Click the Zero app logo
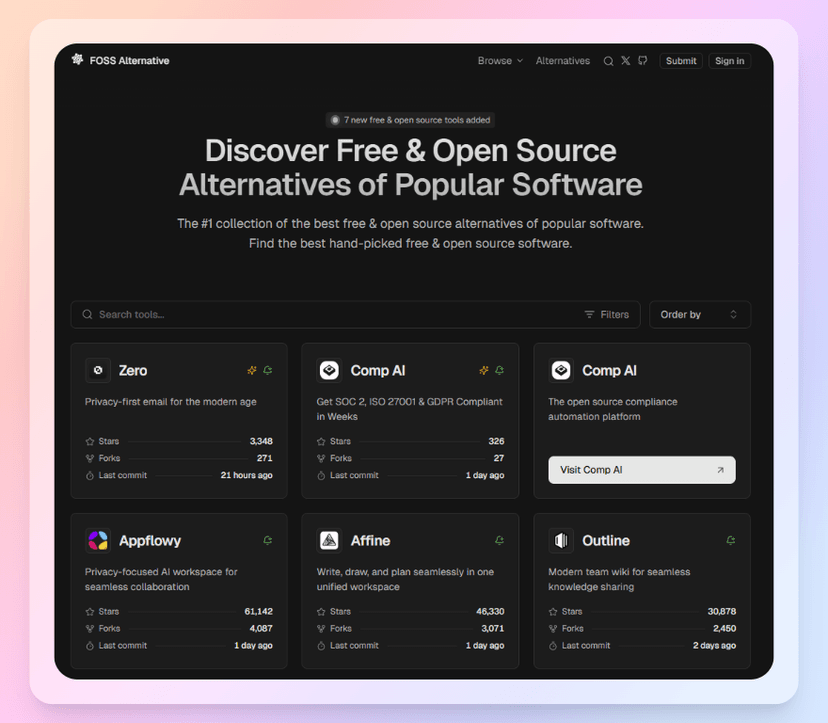The image size is (828, 723). (98, 370)
